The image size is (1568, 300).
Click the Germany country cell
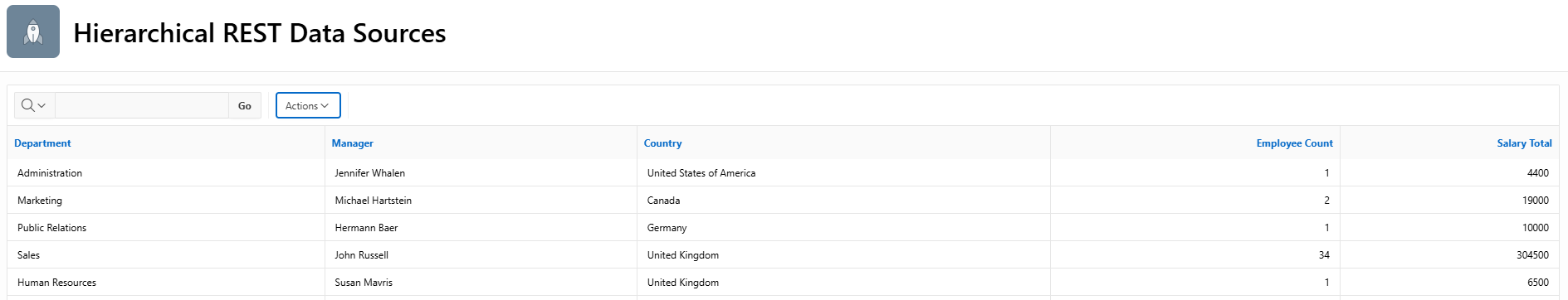point(843,228)
